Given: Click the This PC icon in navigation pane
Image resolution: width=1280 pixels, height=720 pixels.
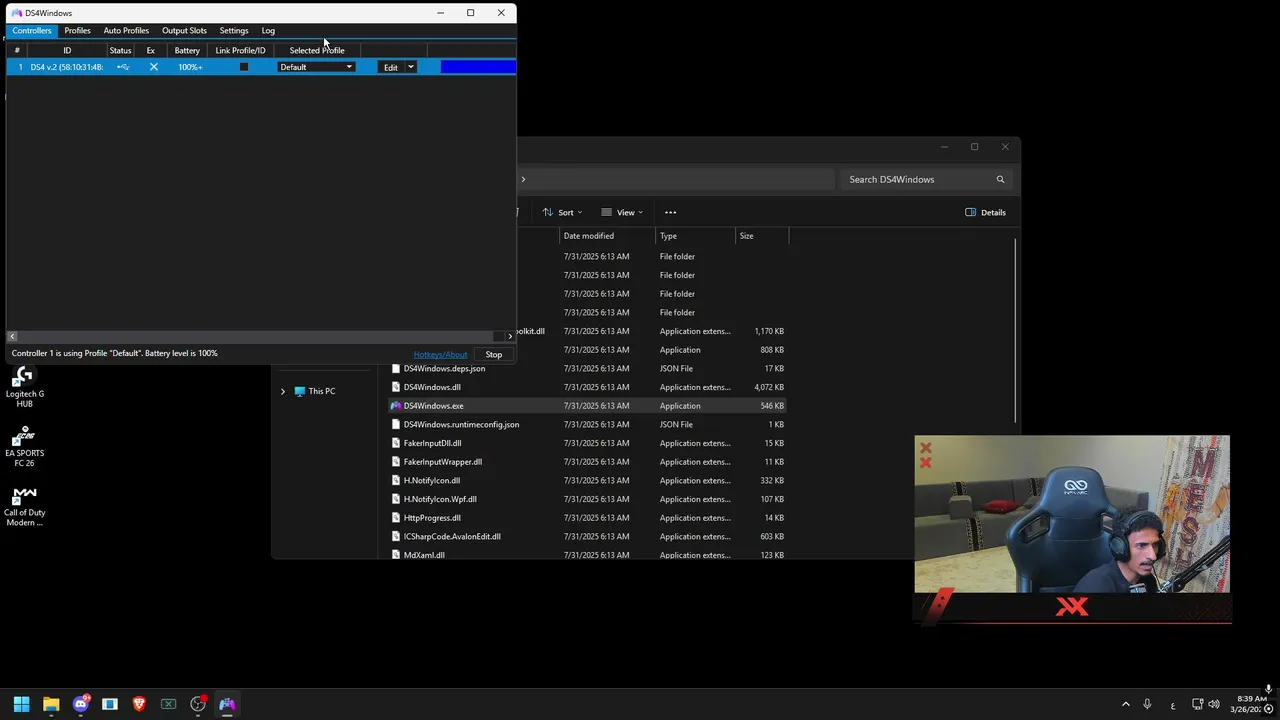Looking at the screenshot, I should pos(299,391).
